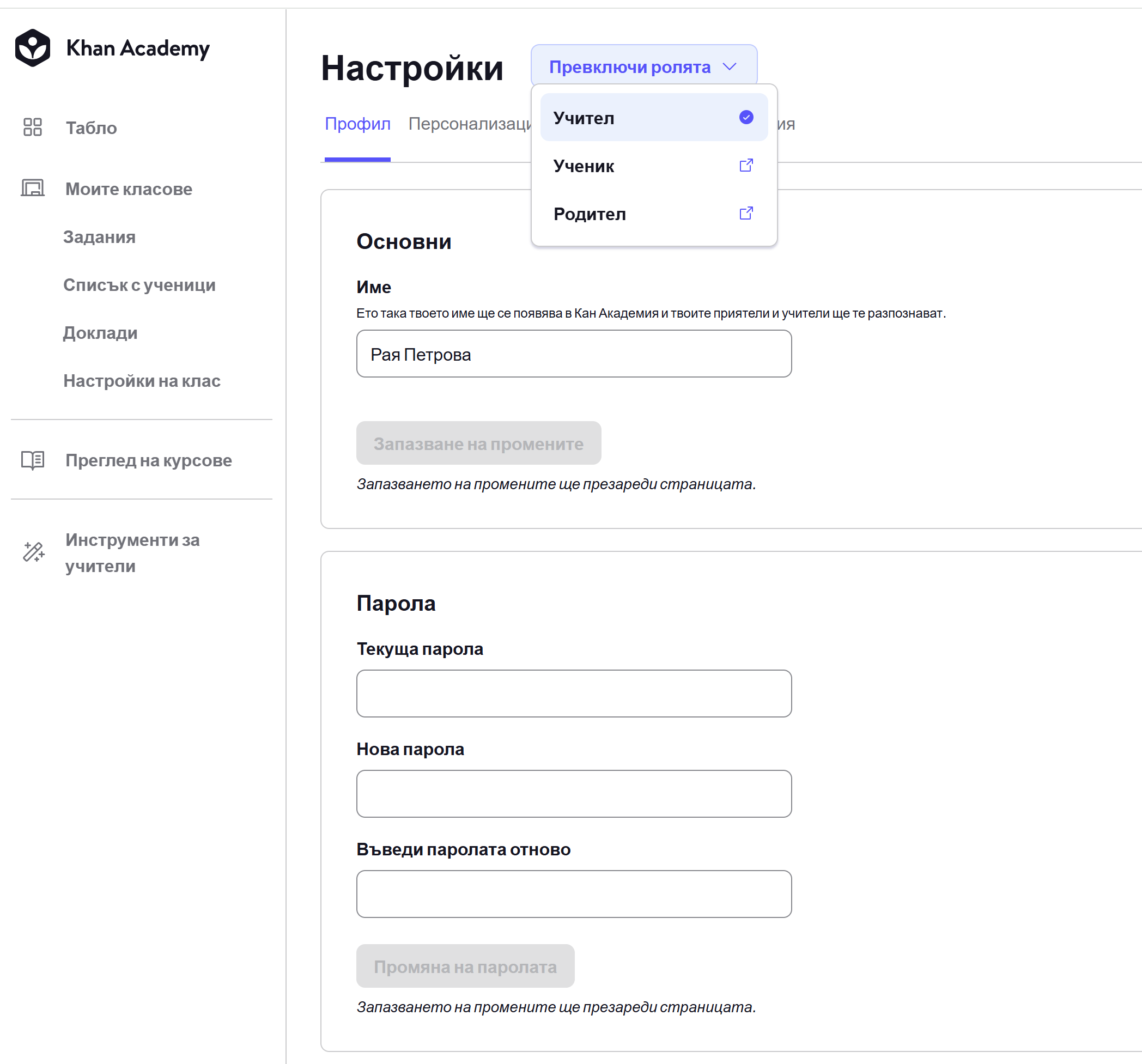Click the Въведи паролата отново field

click(x=574, y=894)
